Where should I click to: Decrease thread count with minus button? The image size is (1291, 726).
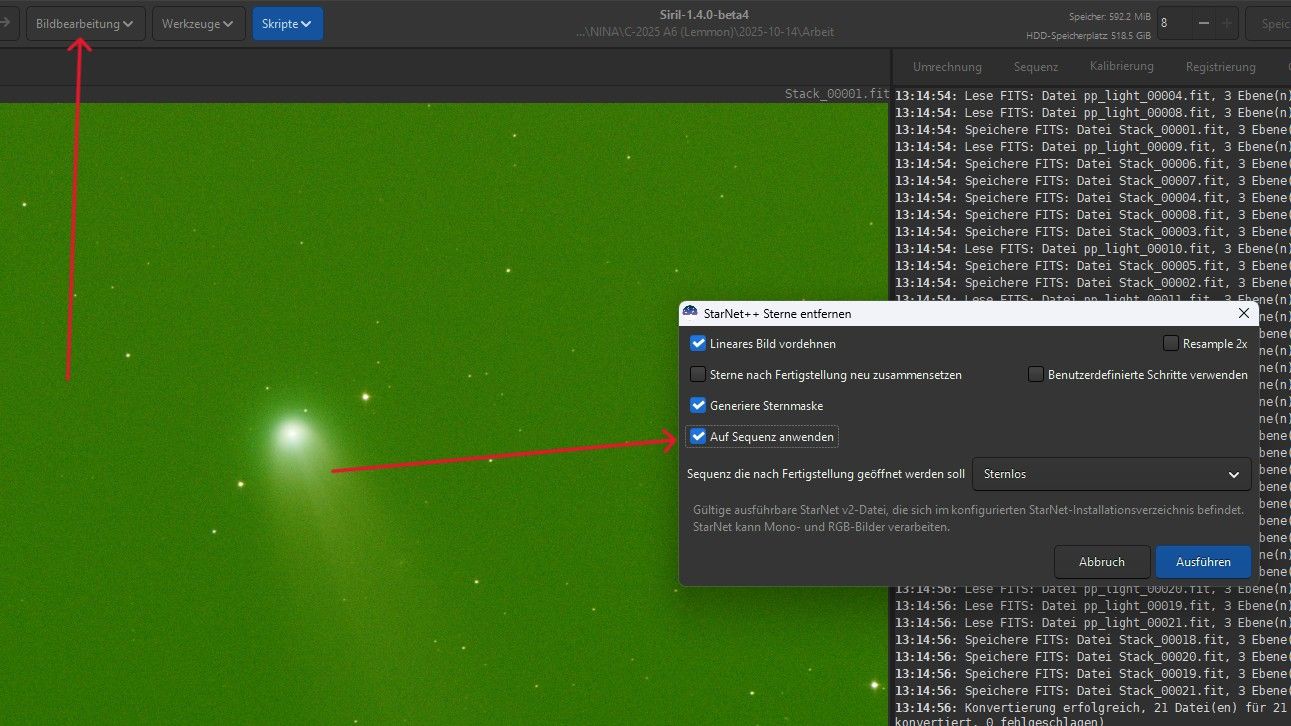pos(1203,23)
